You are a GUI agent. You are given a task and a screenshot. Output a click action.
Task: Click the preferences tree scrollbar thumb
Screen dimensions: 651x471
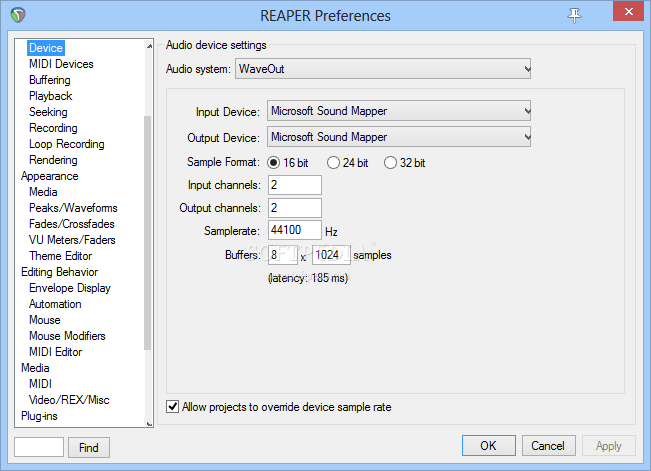pos(147,233)
